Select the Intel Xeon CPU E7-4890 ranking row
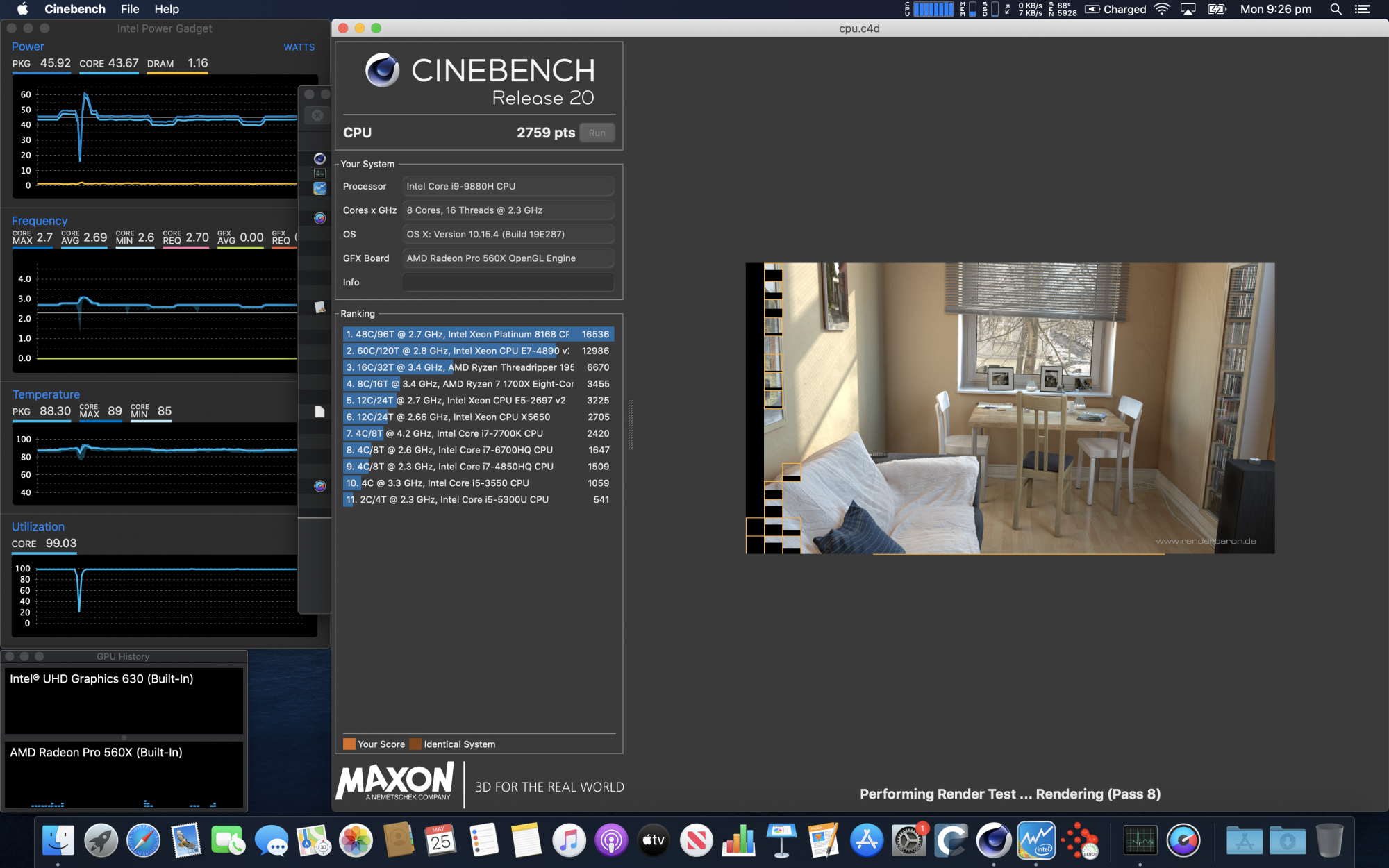Screen dimensions: 1389x868 (478, 351)
